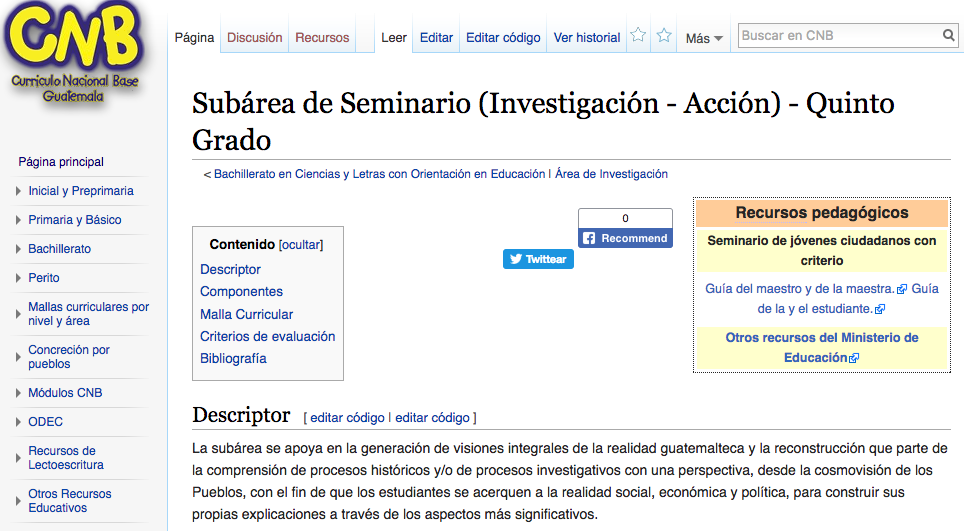This screenshot has height=531, width=964.
Task: Click the 'Recursos pedagógicos' heading
Action: point(822,213)
